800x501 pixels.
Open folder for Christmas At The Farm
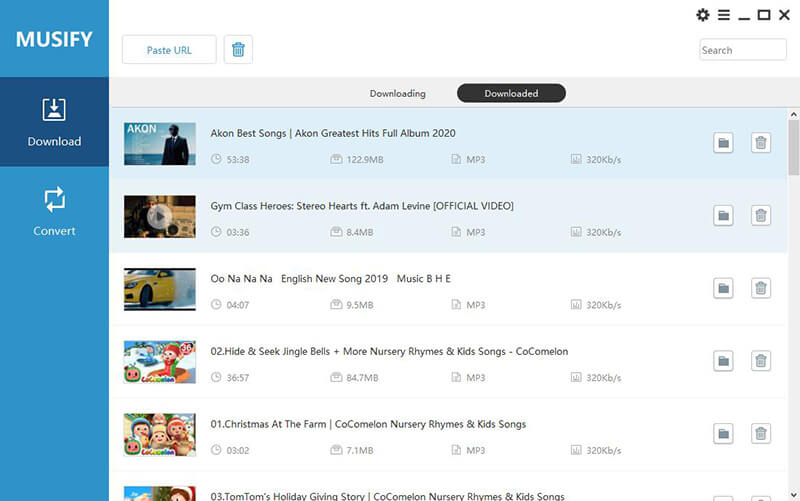[x=723, y=434]
